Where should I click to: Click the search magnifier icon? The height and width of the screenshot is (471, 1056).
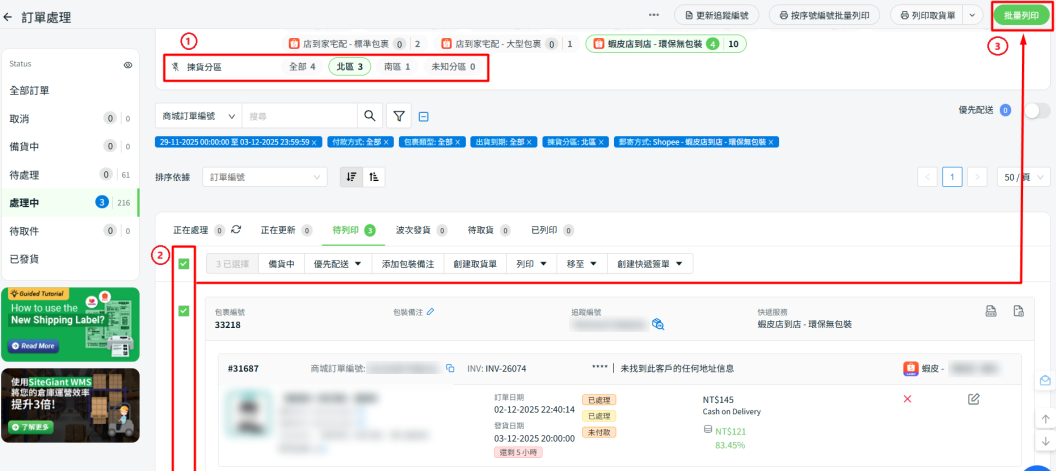point(370,116)
